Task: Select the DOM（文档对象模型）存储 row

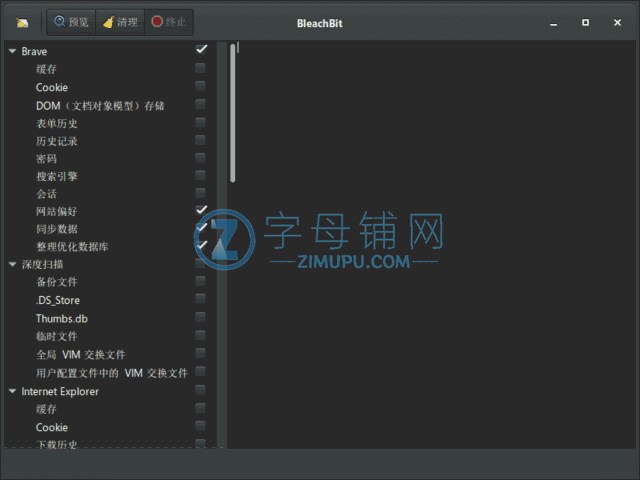Action: (x=100, y=106)
